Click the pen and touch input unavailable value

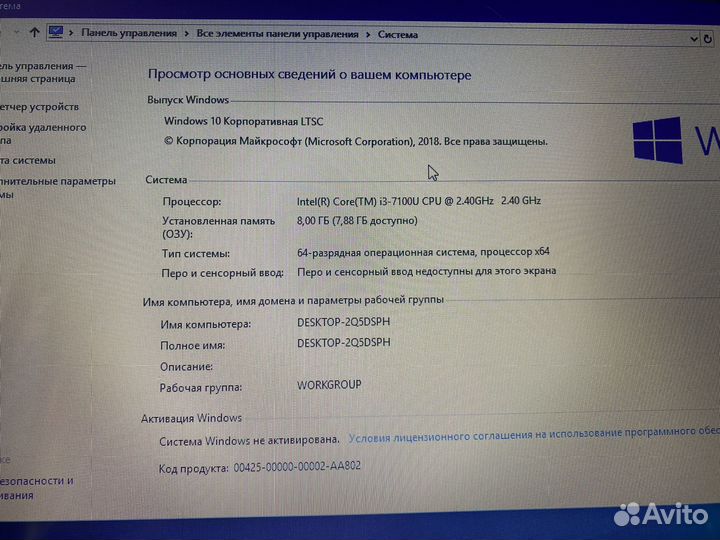pos(427,271)
